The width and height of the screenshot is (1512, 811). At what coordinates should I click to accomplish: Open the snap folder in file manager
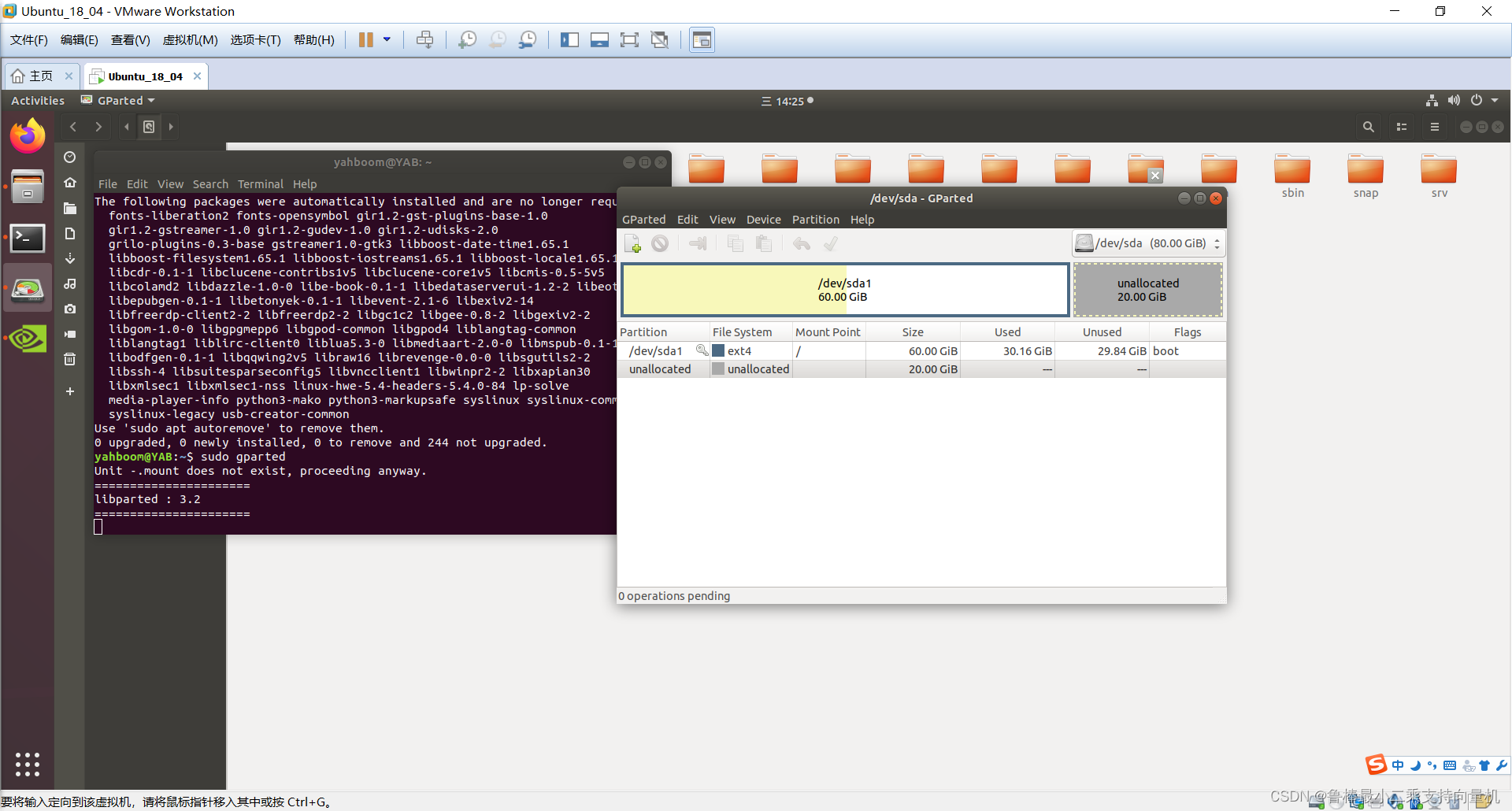1366,176
